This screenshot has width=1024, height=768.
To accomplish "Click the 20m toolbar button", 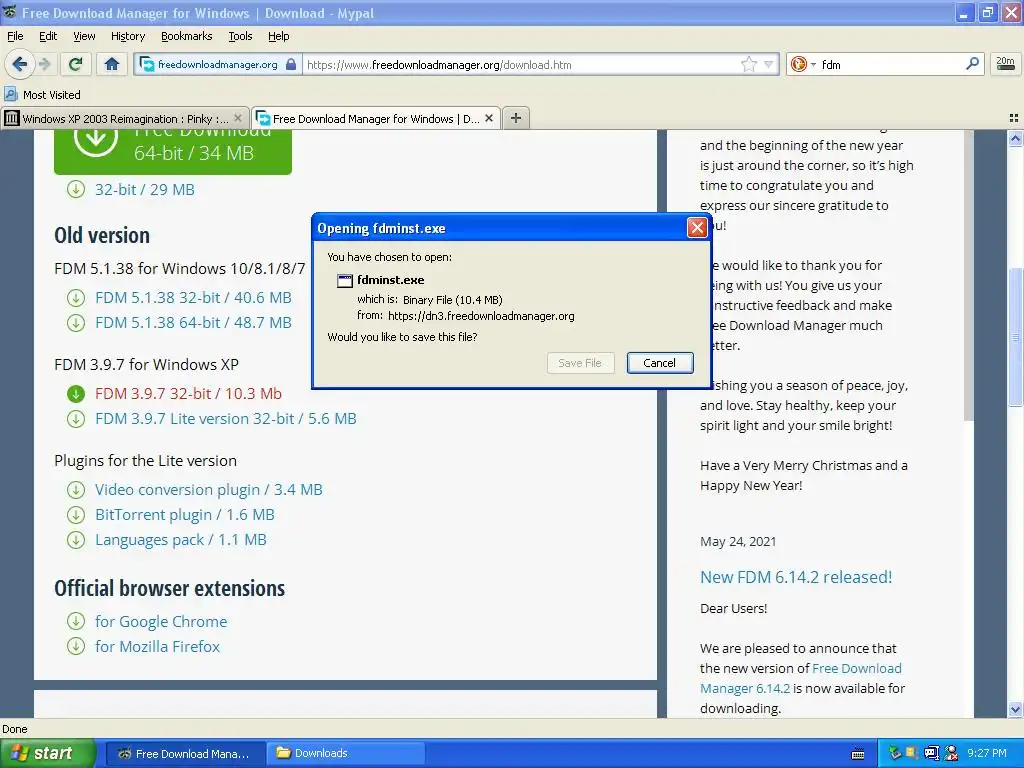I will [1005, 63].
